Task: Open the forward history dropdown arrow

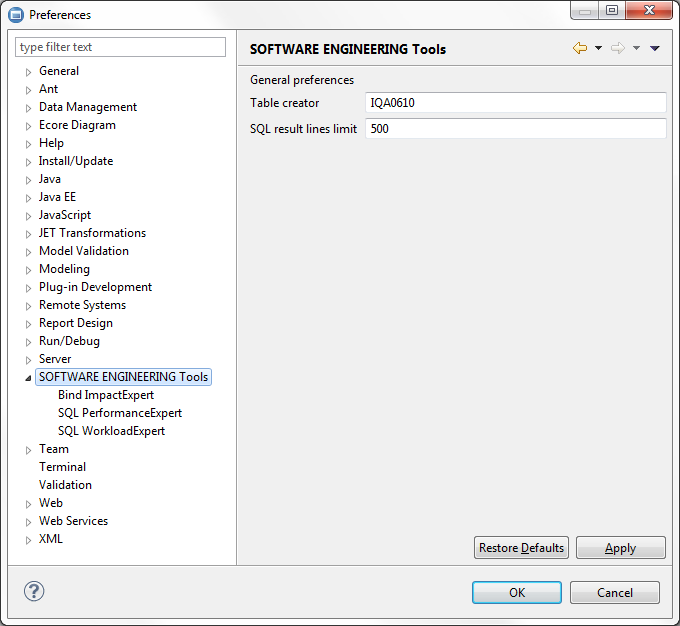Action: tap(636, 48)
